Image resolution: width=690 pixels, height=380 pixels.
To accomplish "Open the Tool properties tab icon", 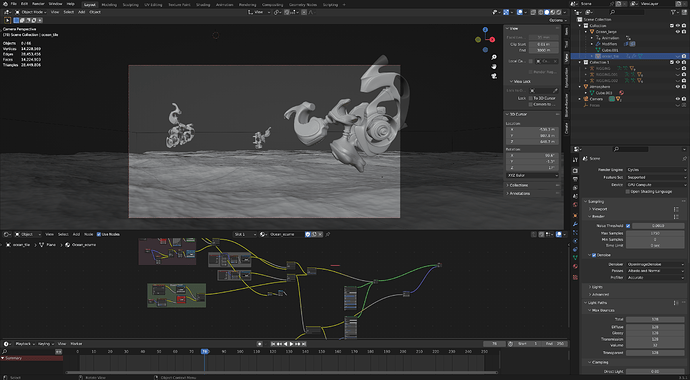I will [x=575, y=160].
